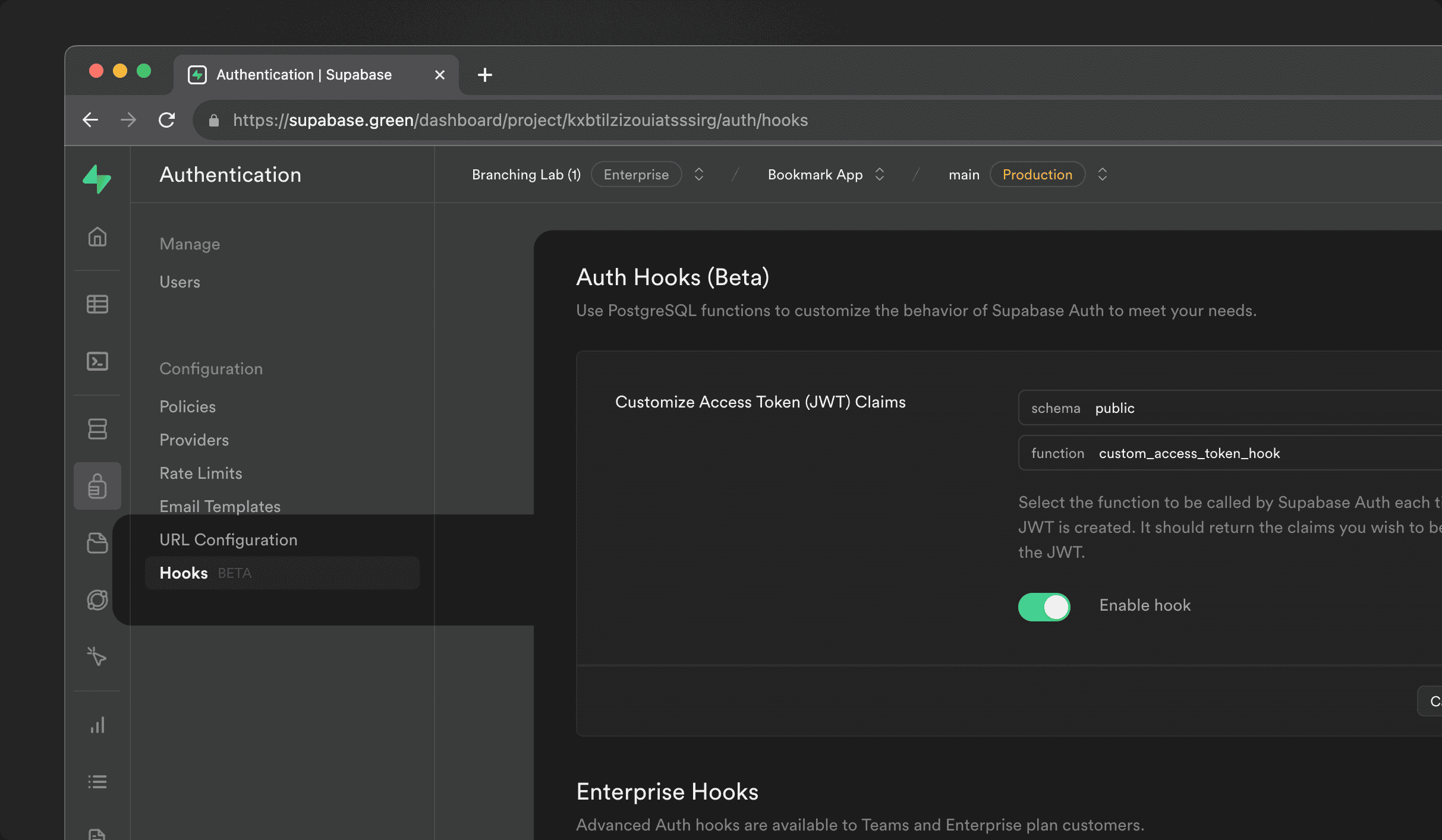Click the browser address bar URL
Image resolution: width=1442 pixels, height=840 pixels.
coord(520,120)
